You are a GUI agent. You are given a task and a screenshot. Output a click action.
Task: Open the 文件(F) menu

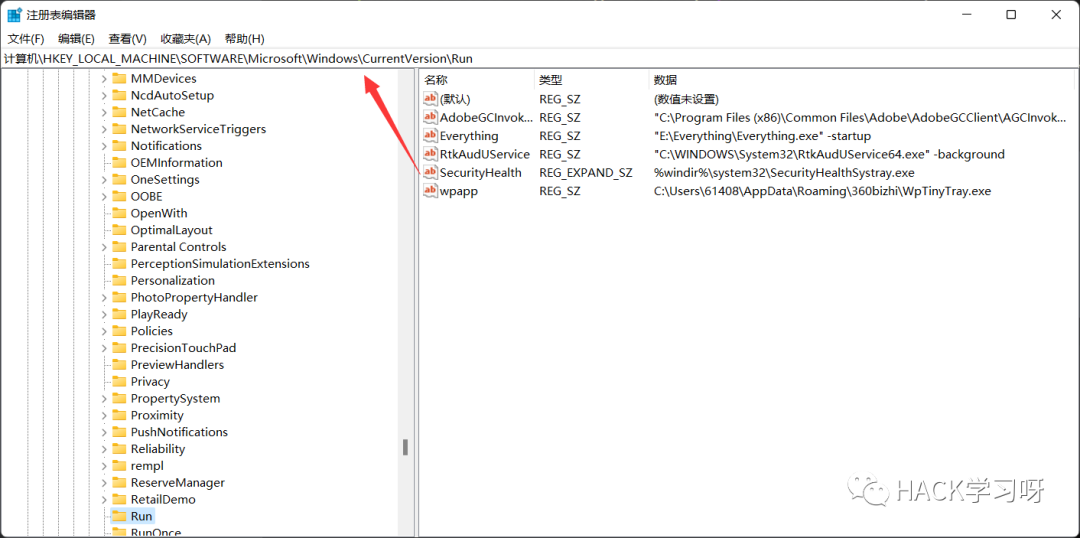[25, 39]
